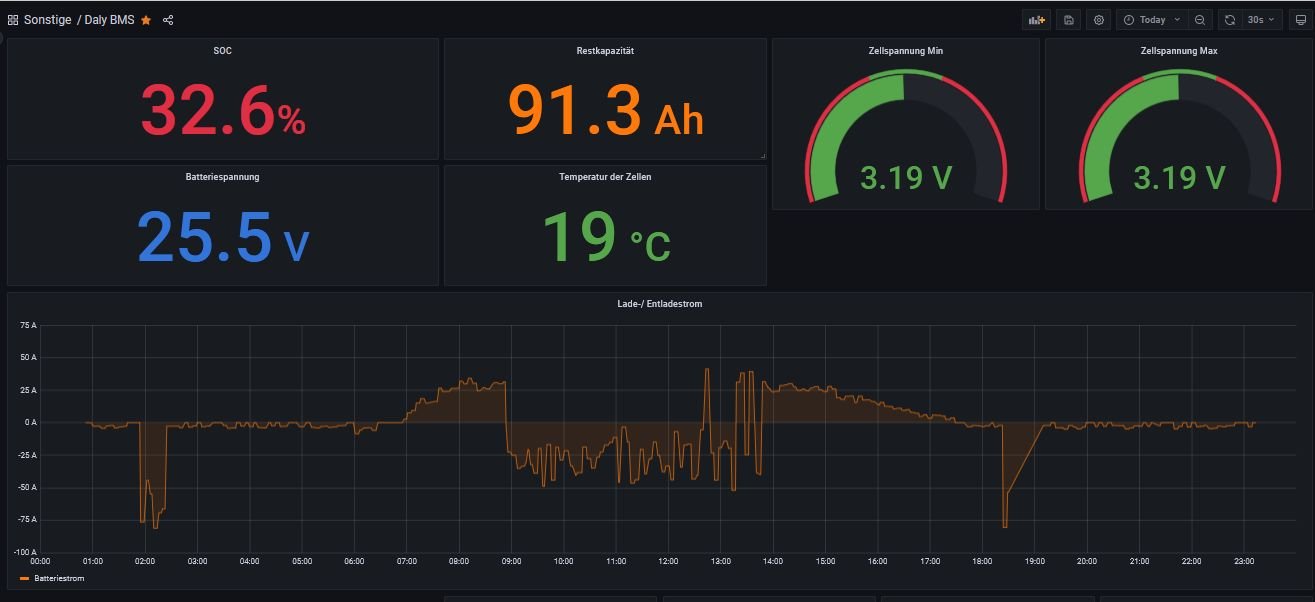Open dashboard settings gear
Screen dimensions: 1315x602
point(1099,20)
